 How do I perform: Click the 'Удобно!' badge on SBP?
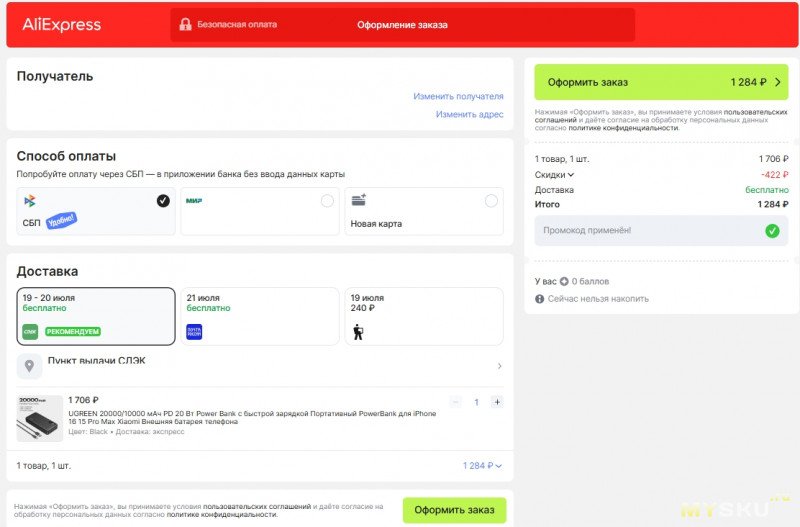click(x=62, y=220)
